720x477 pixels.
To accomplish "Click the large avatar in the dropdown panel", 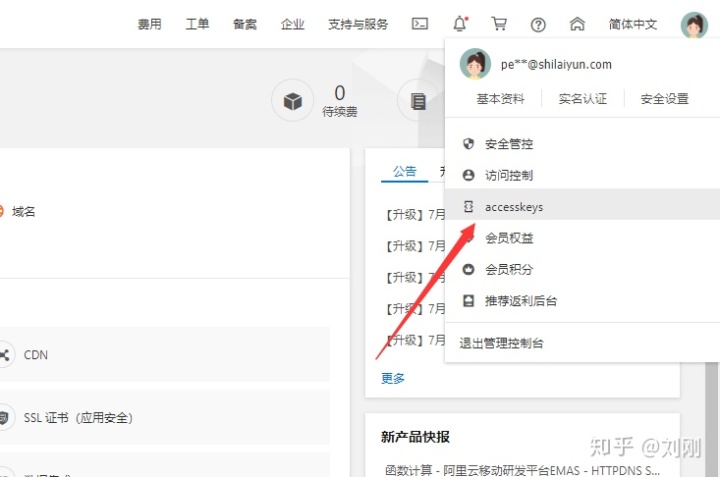I will 475,64.
